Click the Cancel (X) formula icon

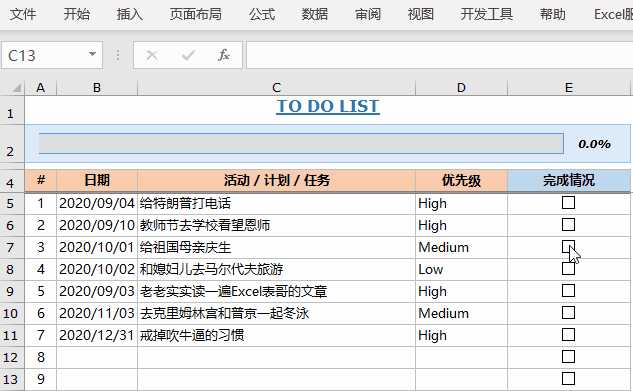tap(152, 55)
